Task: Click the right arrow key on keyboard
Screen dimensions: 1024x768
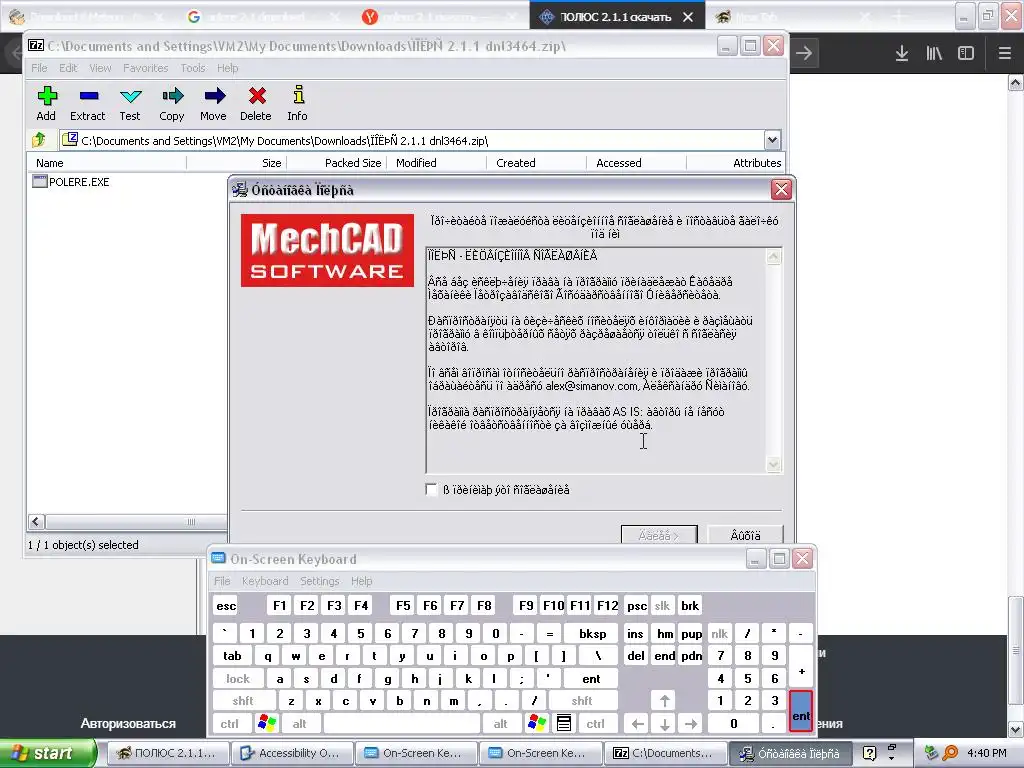Action: click(x=692, y=724)
